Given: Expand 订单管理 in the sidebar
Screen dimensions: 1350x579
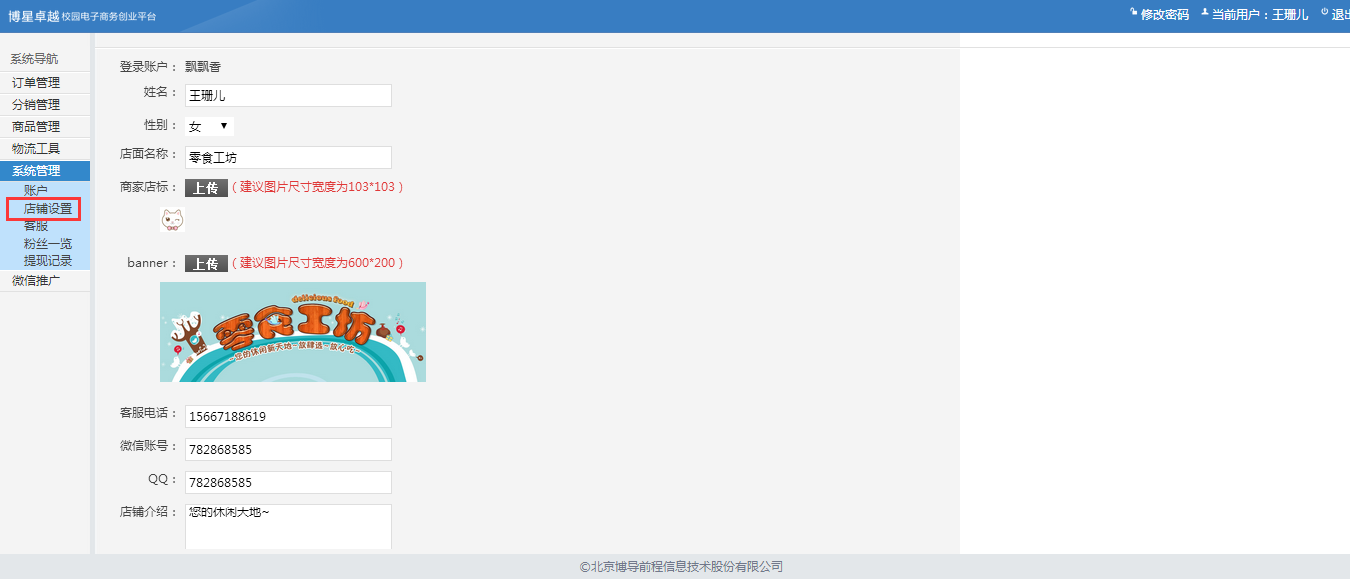Looking at the screenshot, I should [36, 83].
